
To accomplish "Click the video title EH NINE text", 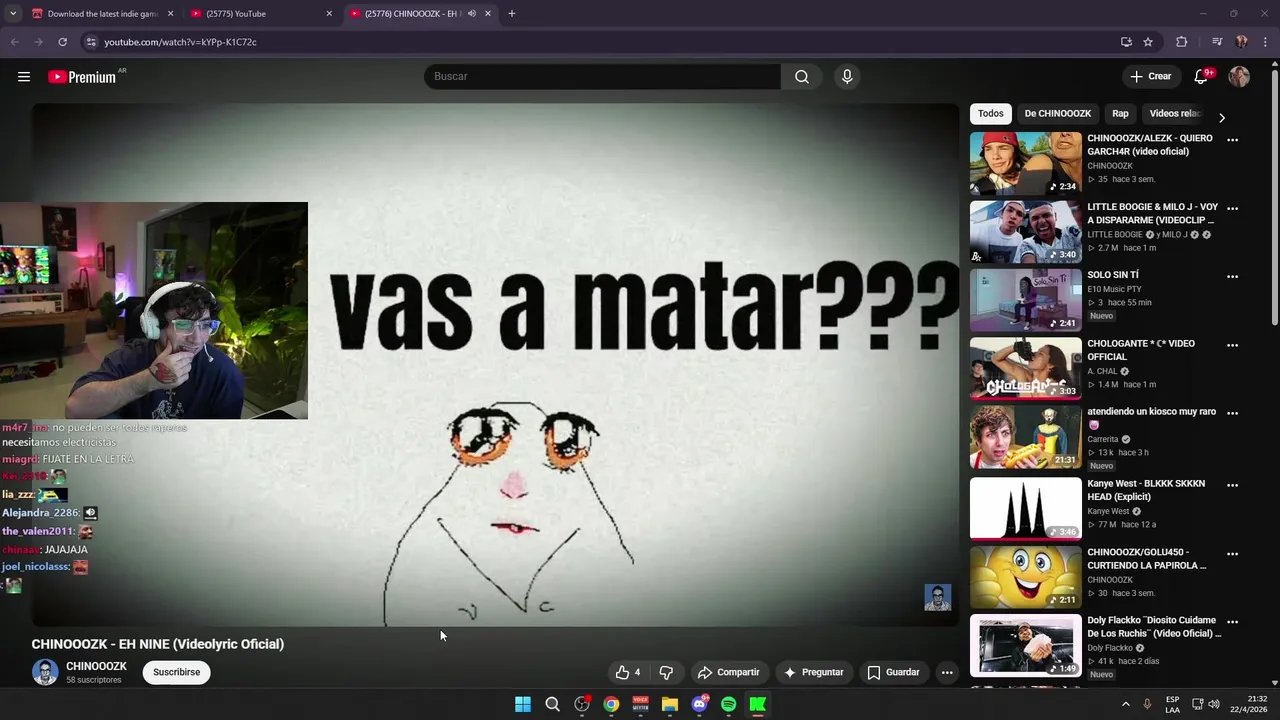I will coord(158,644).
